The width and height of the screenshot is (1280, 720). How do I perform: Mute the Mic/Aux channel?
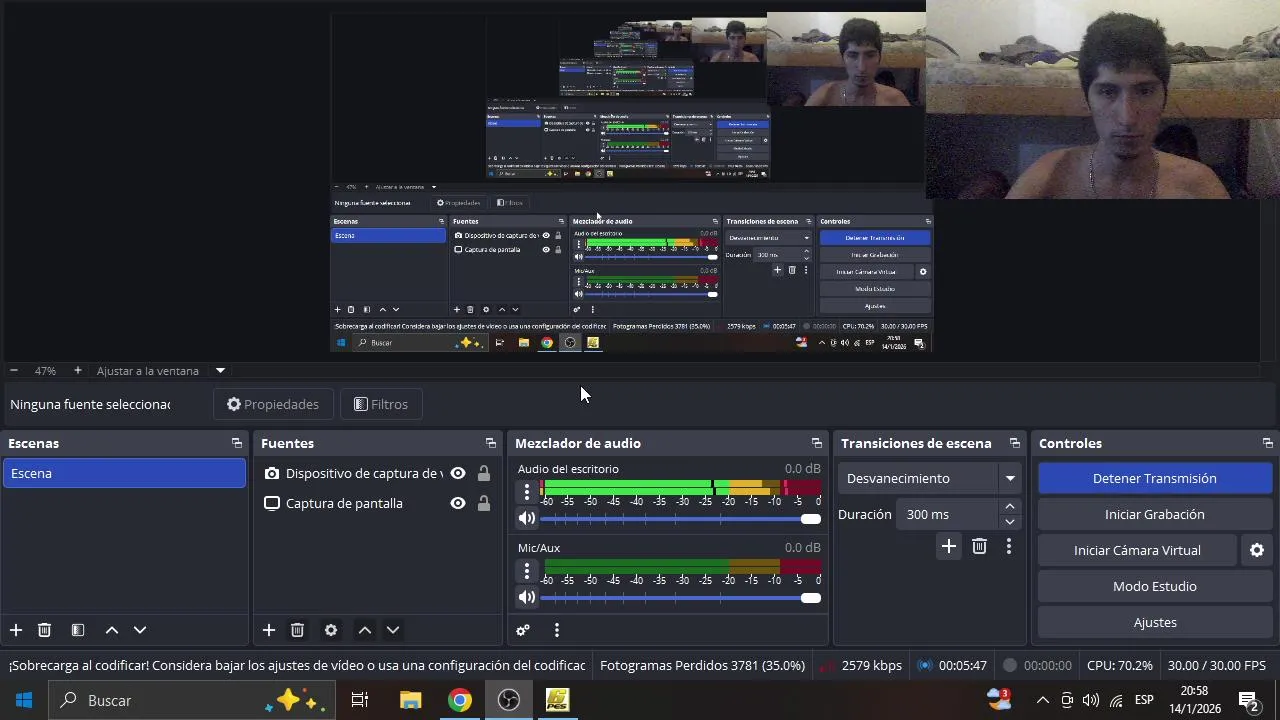coord(527,597)
